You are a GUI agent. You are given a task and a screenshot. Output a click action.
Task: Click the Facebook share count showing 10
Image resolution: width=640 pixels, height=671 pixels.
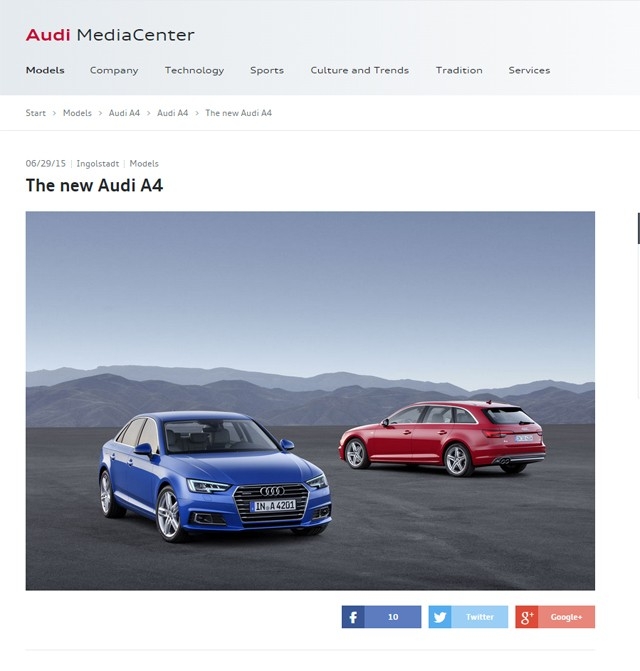(x=393, y=617)
